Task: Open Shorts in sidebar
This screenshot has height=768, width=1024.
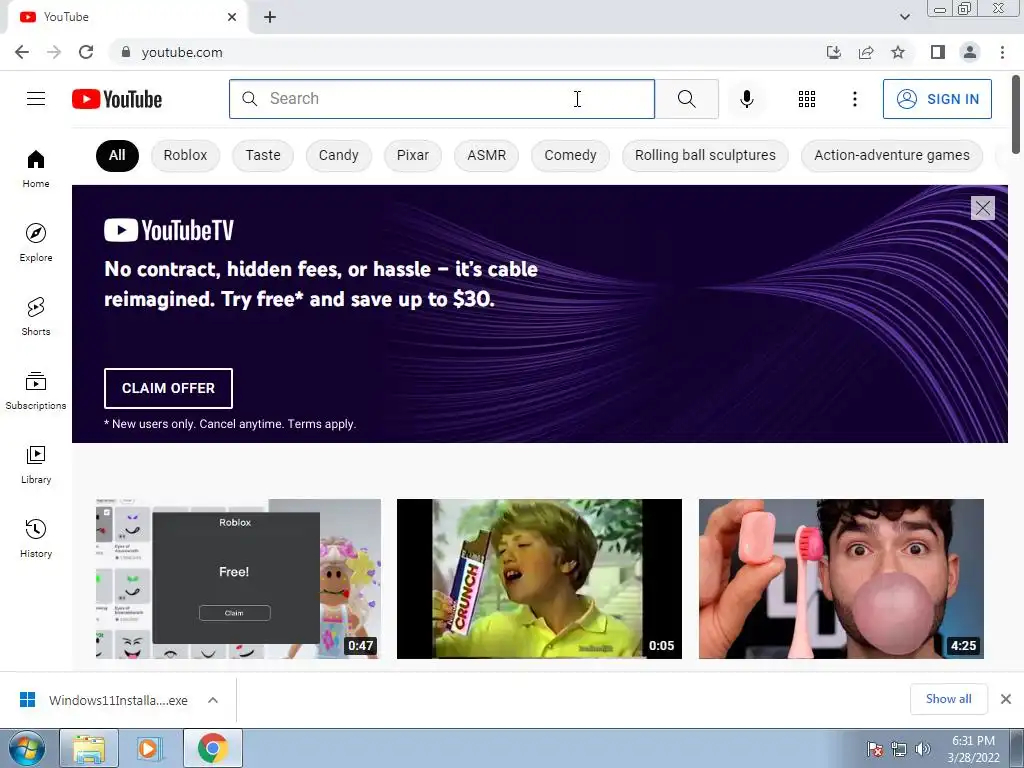Action: pos(36,316)
